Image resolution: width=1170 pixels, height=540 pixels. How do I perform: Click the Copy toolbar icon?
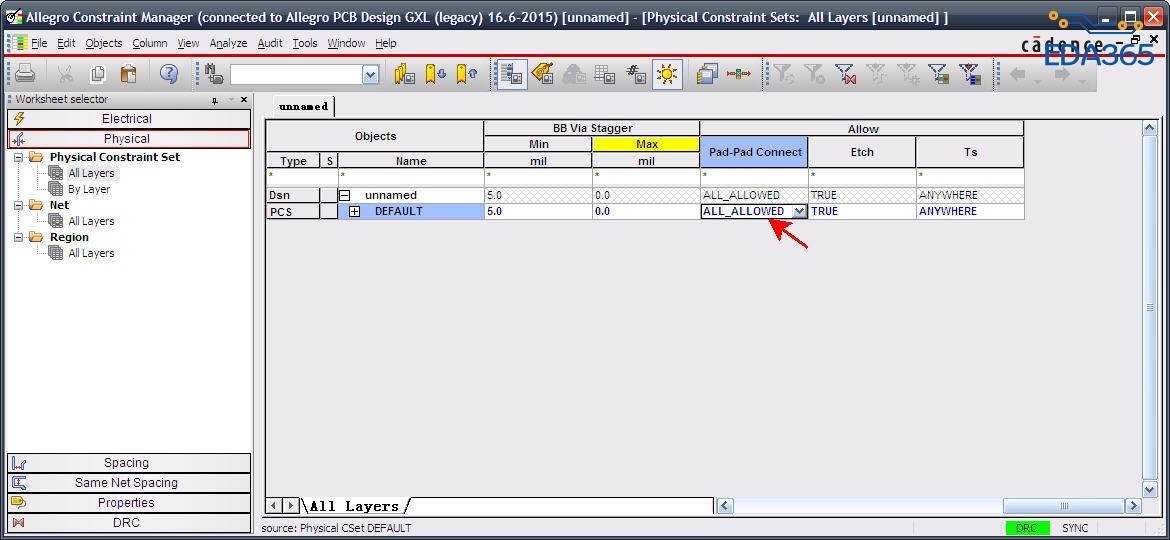point(97,74)
